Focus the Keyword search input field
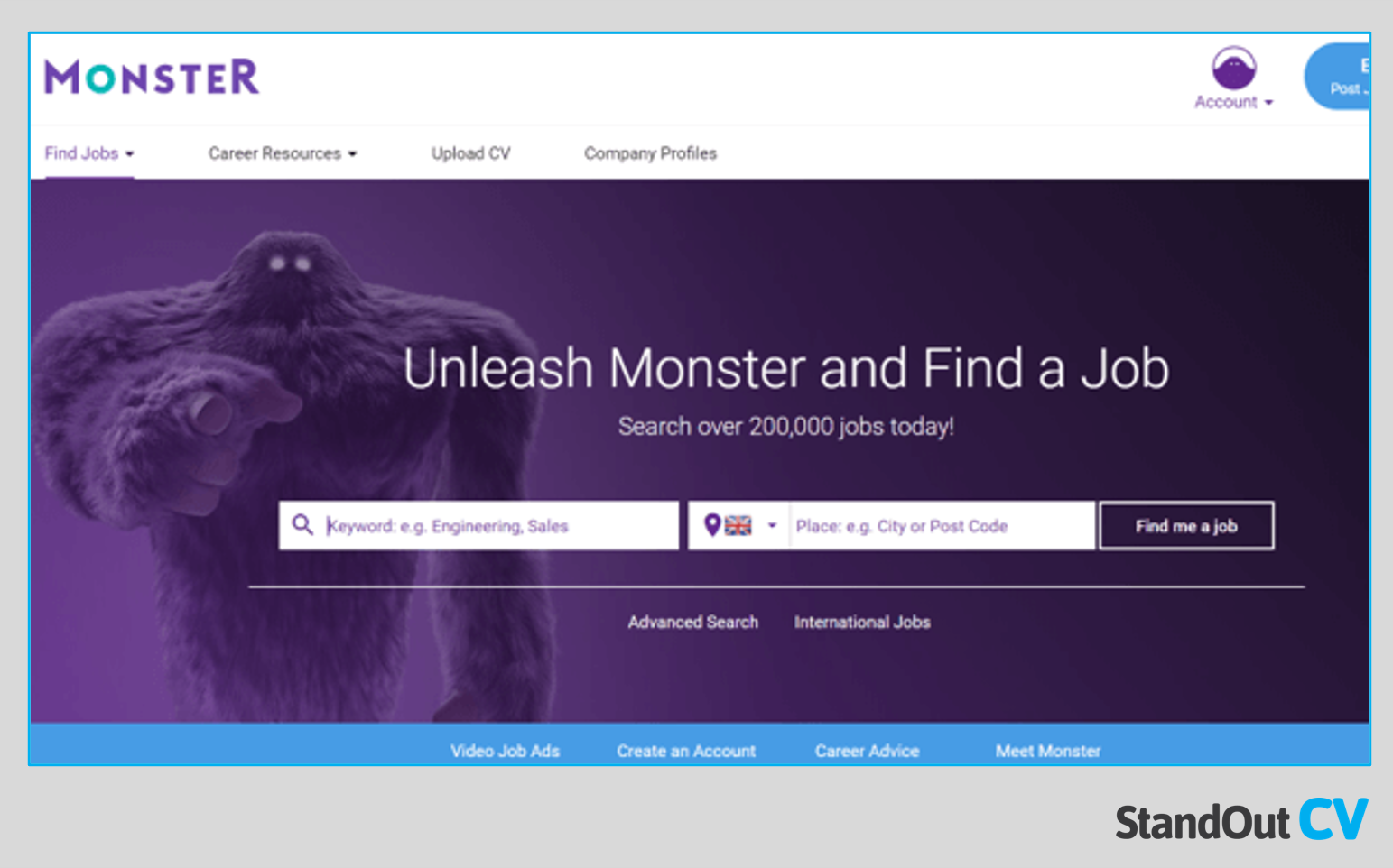Viewport: 1393px width, 868px height. pos(478,526)
